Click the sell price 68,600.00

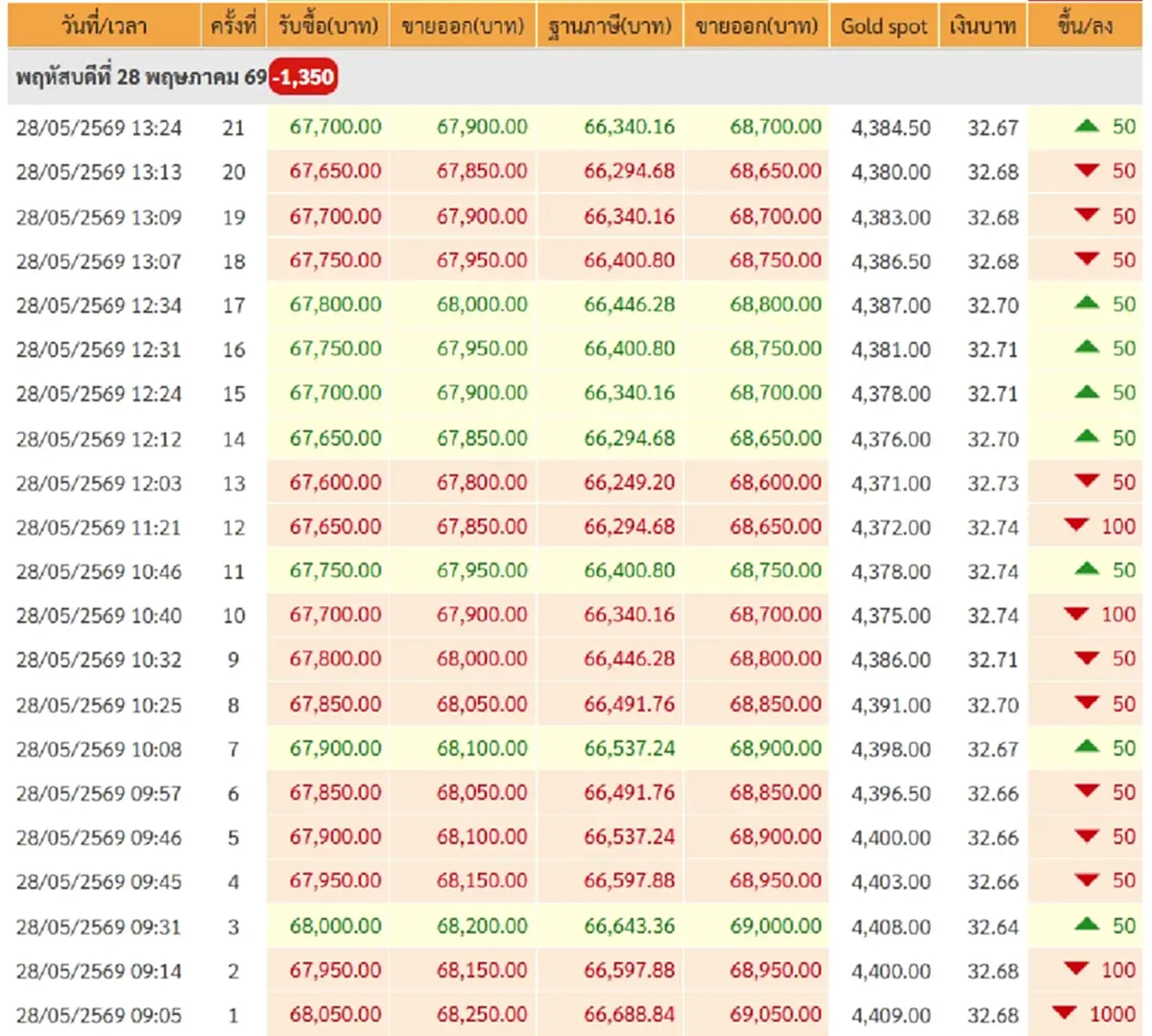pos(776,482)
